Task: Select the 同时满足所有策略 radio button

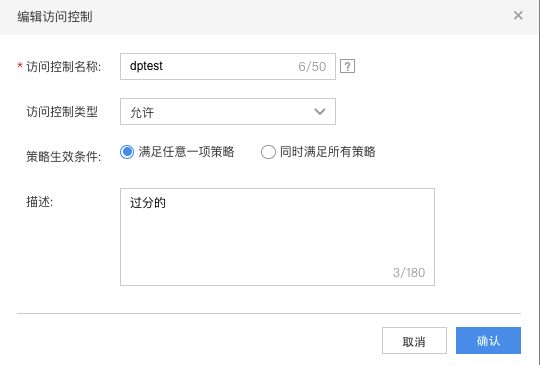Action: tap(268, 152)
